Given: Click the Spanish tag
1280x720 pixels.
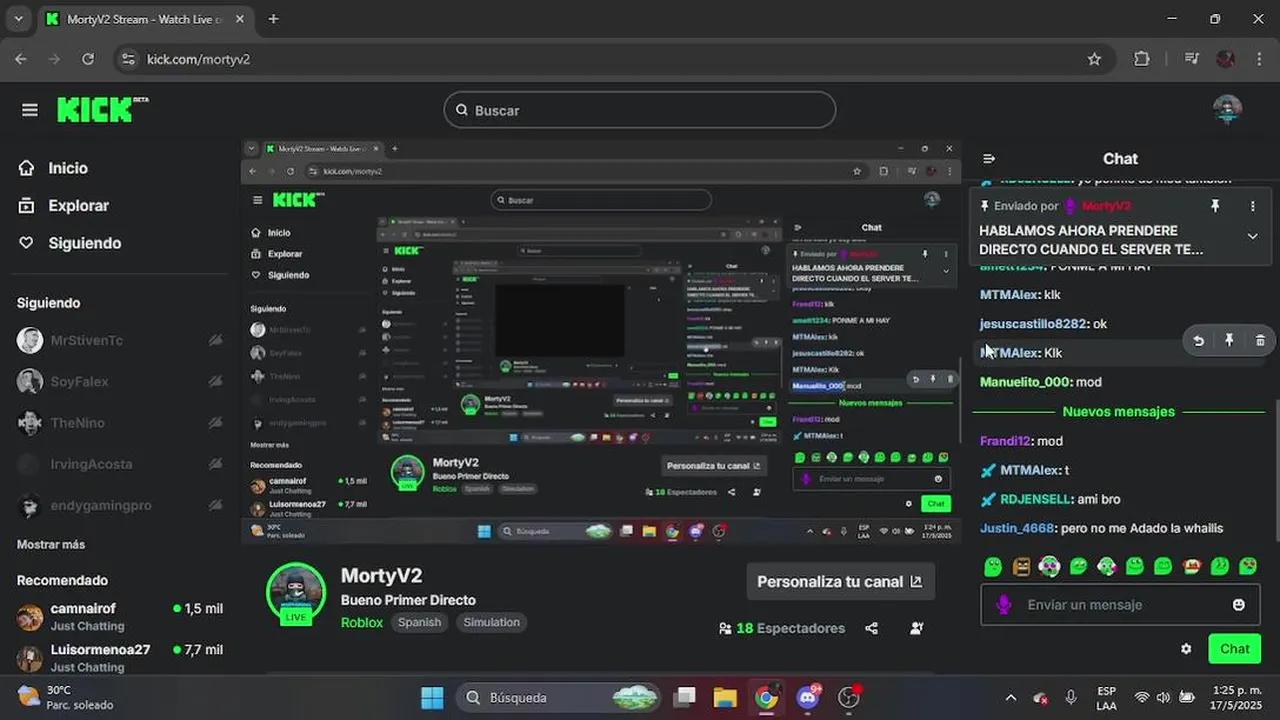Looking at the screenshot, I should [419, 622].
